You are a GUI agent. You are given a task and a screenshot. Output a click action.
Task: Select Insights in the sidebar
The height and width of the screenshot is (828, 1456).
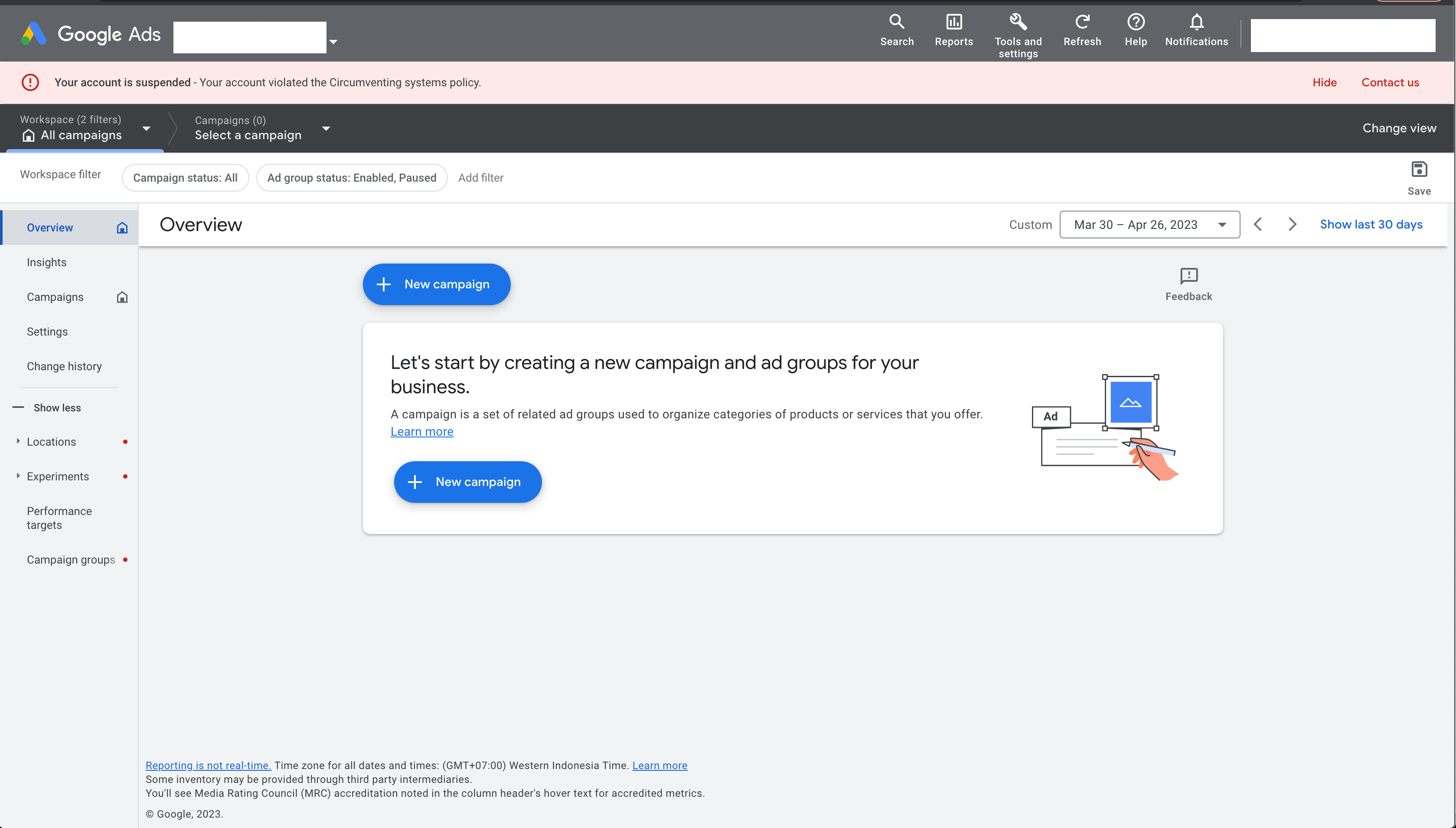click(47, 262)
